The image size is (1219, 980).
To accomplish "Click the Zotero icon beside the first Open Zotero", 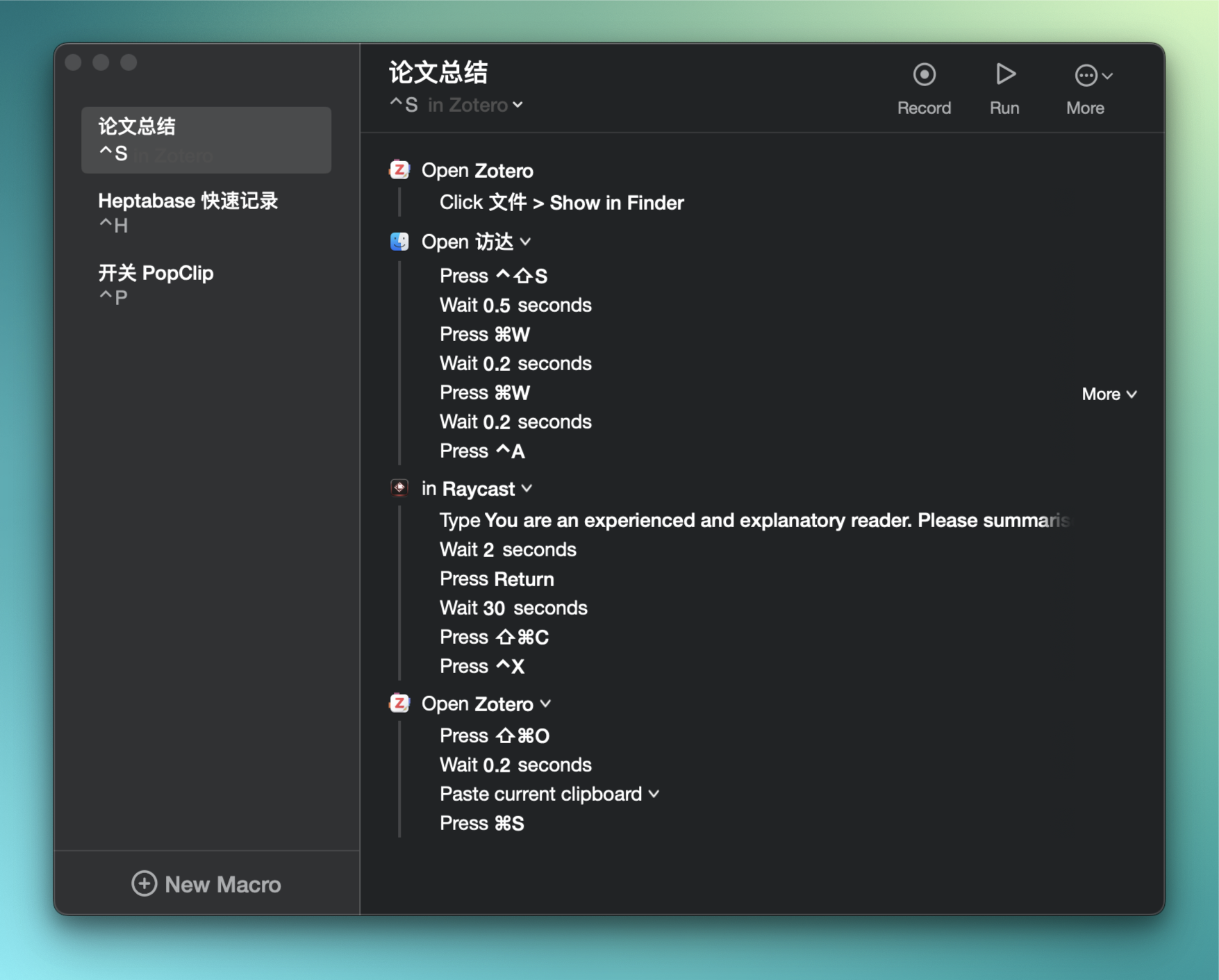I will [399, 169].
